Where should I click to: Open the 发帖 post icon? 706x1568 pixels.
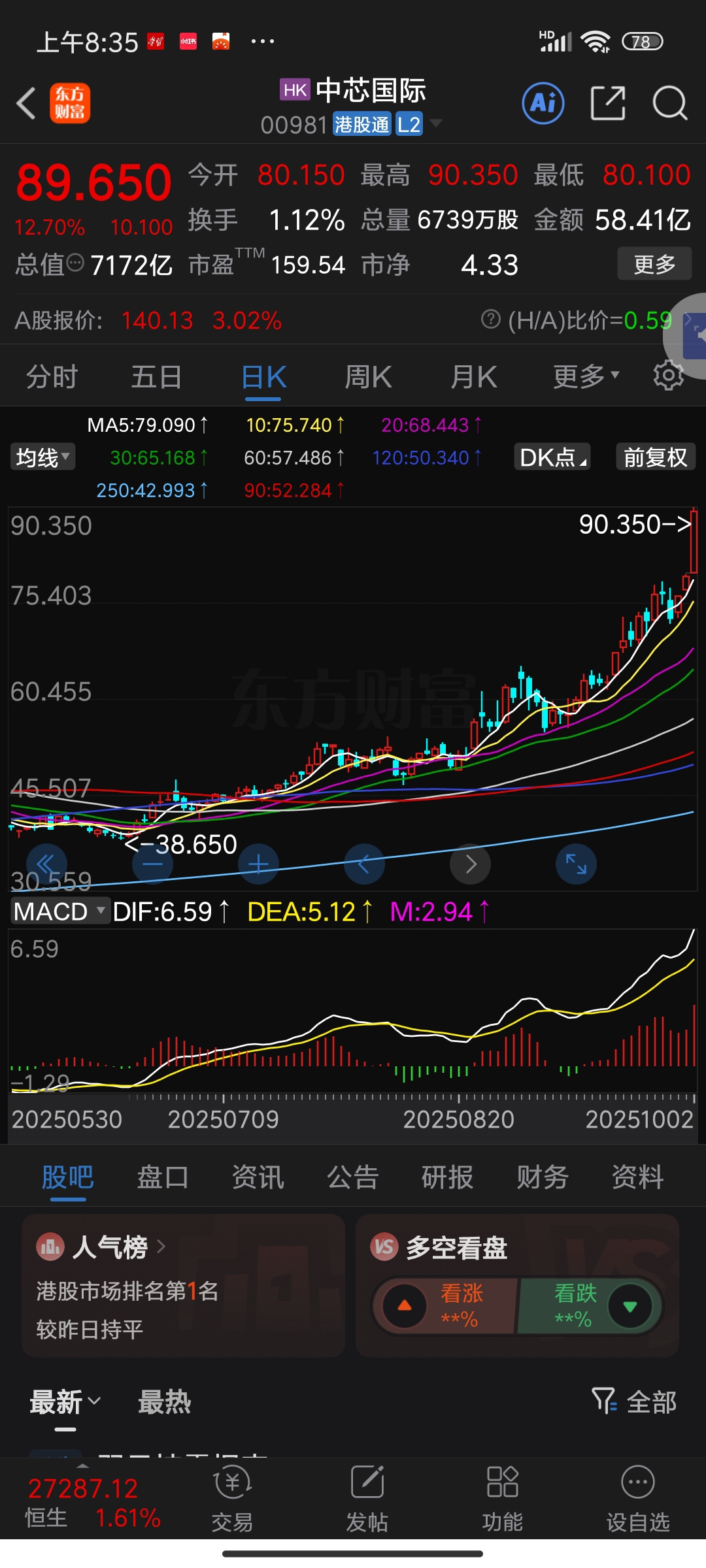[x=367, y=1500]
